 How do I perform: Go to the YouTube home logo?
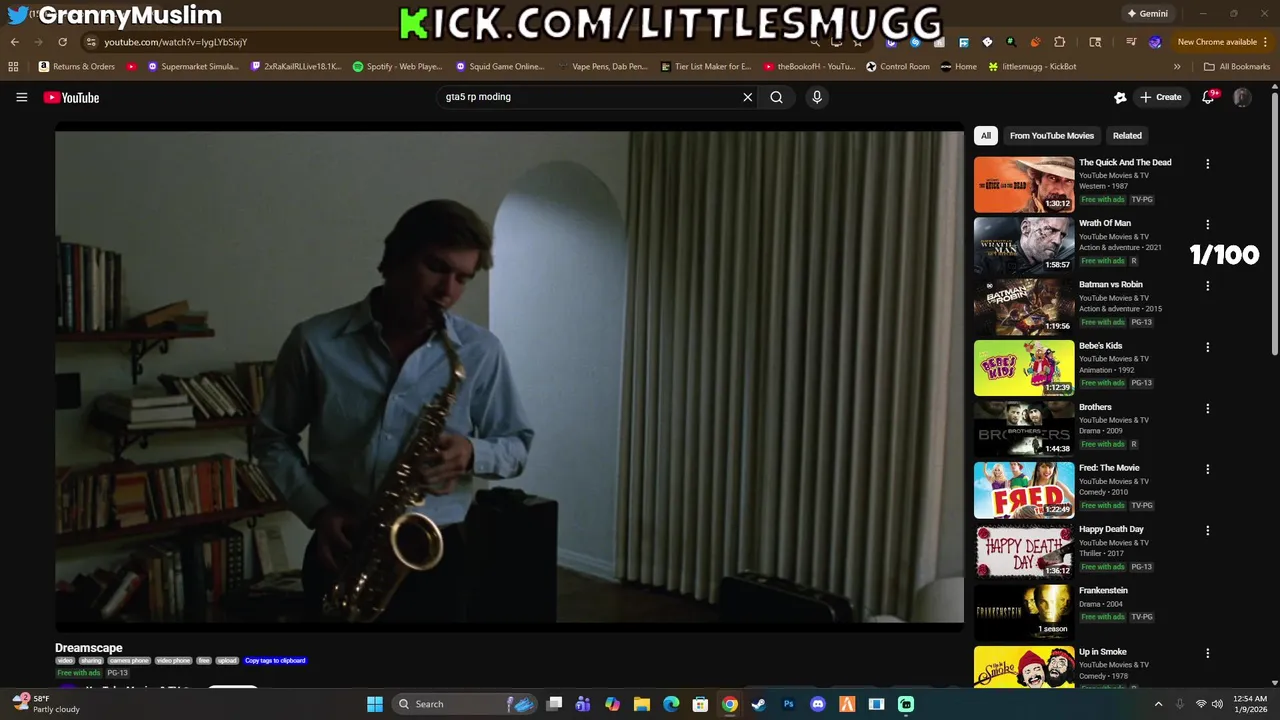click(71, 97)
